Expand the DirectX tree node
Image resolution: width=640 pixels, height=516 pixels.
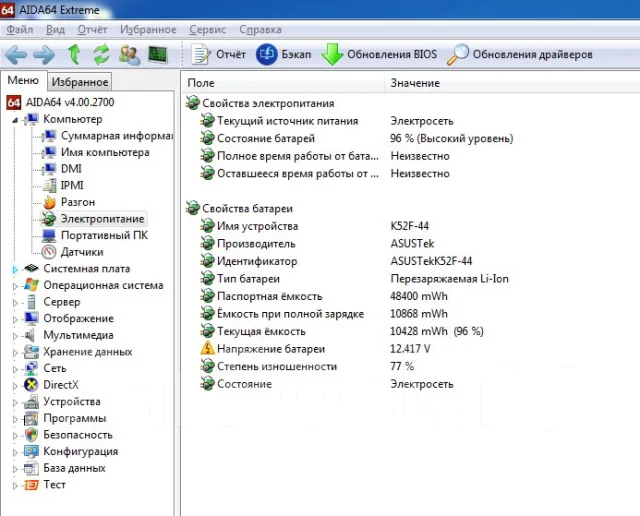15,386
